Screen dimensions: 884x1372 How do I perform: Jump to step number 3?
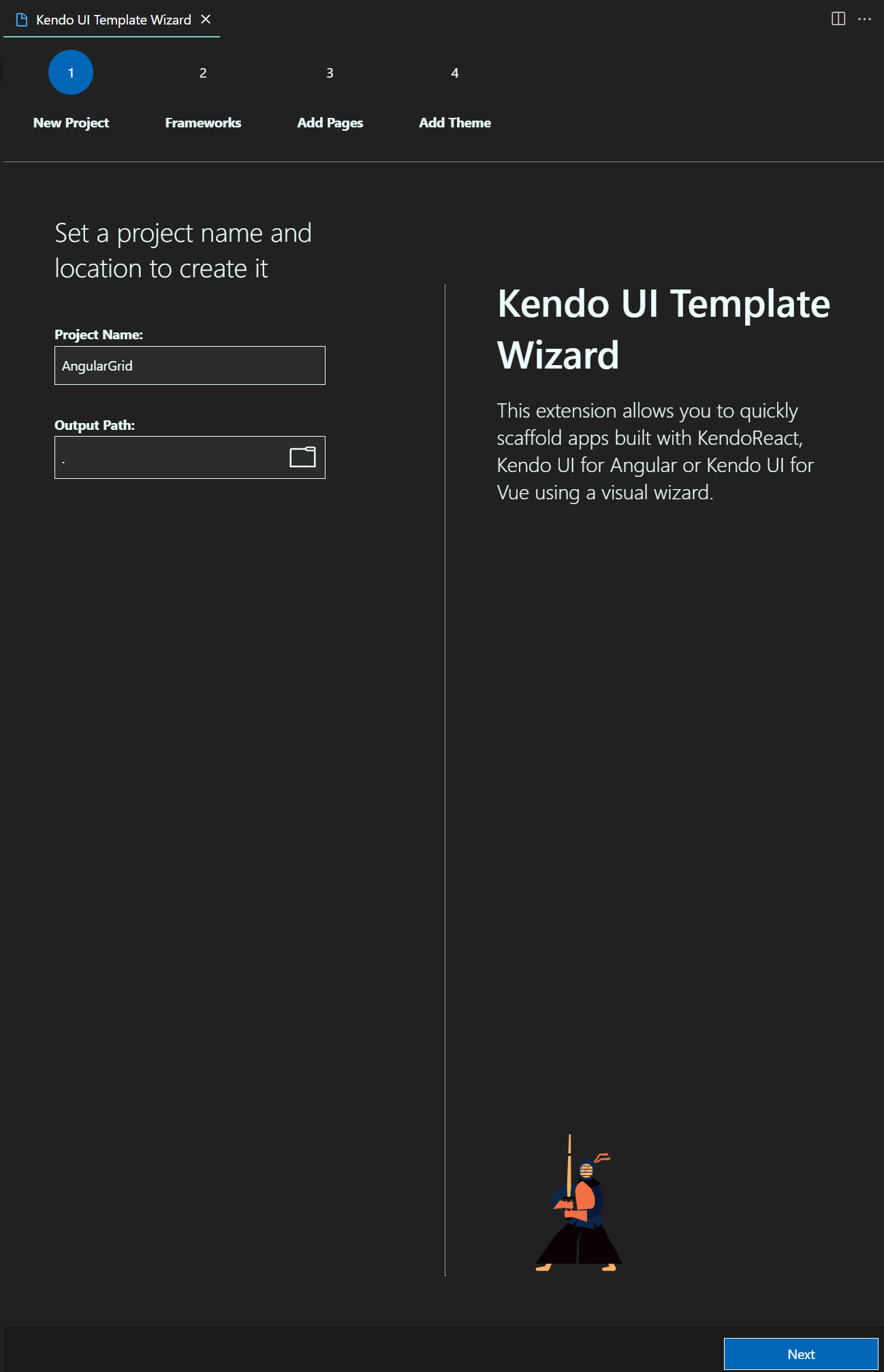pos(330,73)
